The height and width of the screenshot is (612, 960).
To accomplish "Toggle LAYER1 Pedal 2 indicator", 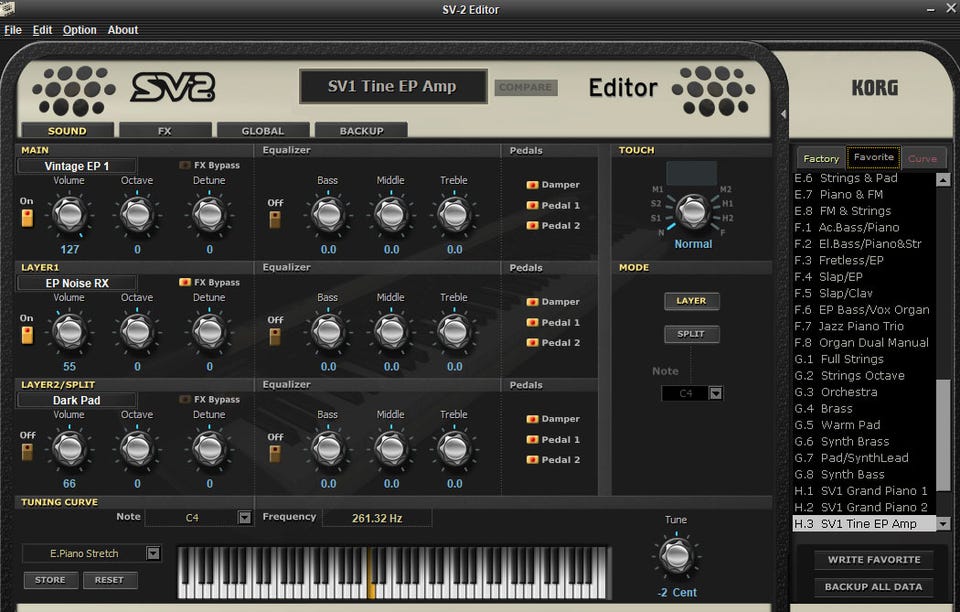I will point(532,343).
